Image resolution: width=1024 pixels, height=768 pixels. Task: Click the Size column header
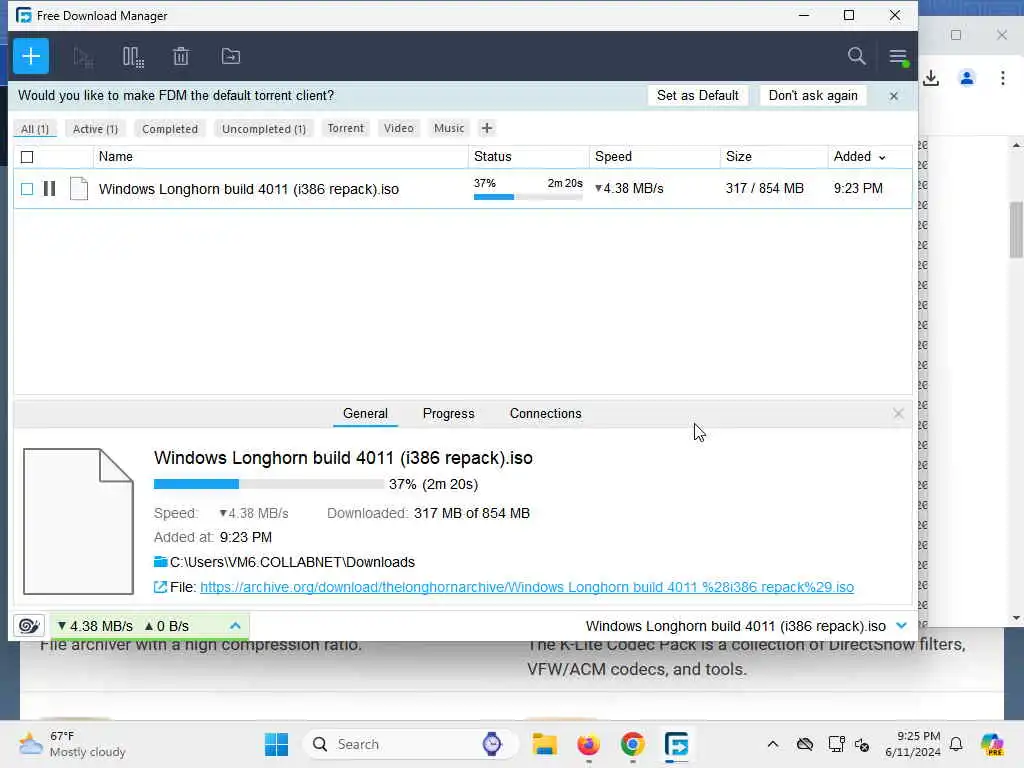[x=774, y=157]
